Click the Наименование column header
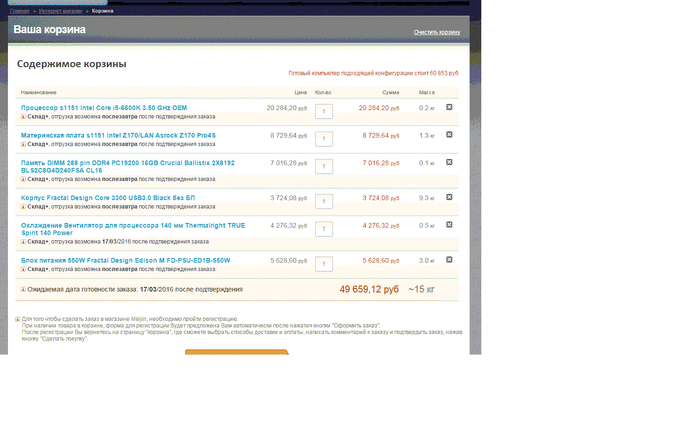Image resolution: width=700 pixels, height=446 pixels. pyautogui.click(x=38, y=92)
